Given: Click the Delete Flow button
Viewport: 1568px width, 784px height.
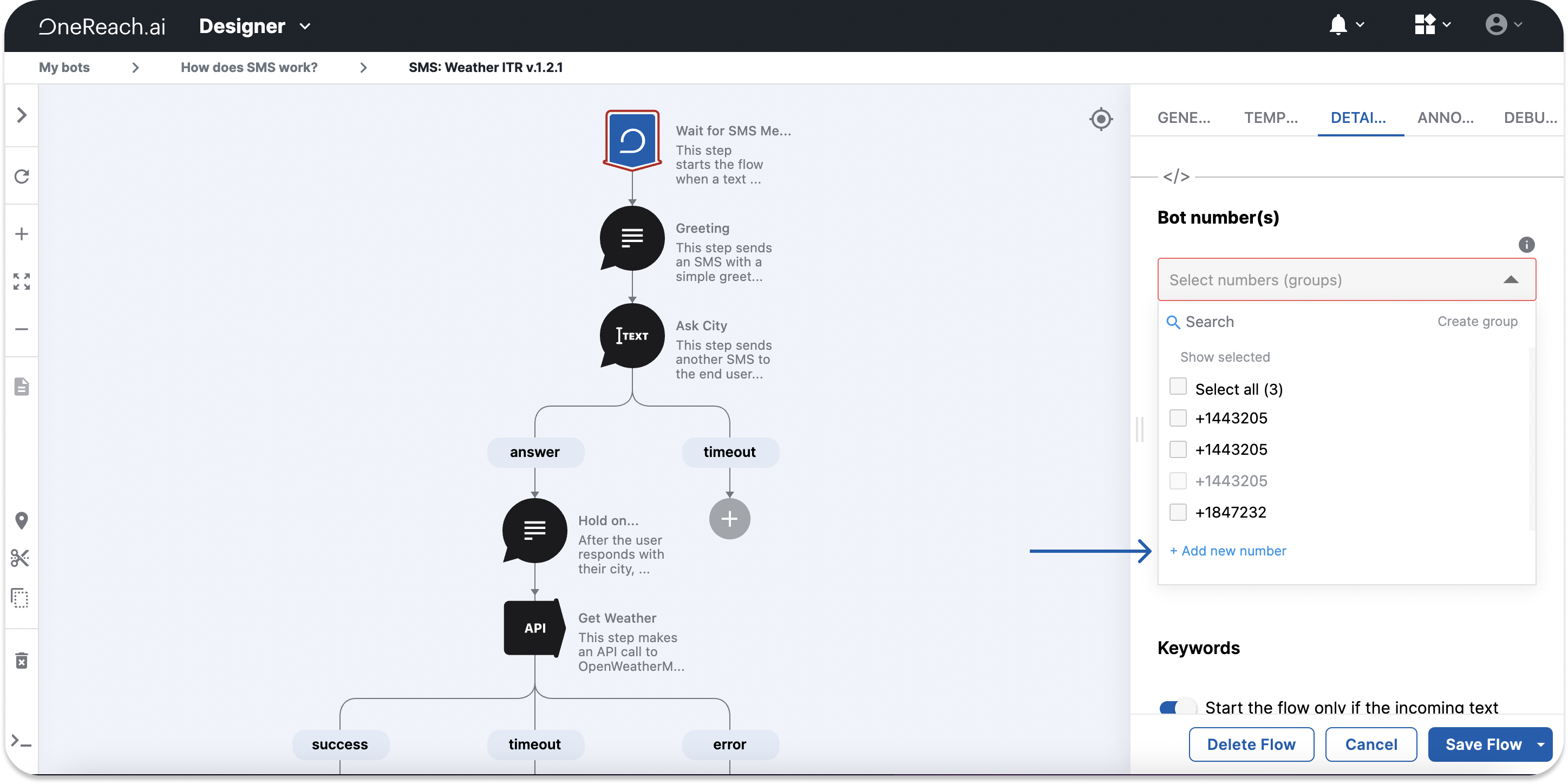Looking at the screenshot, I should 1251,744.
